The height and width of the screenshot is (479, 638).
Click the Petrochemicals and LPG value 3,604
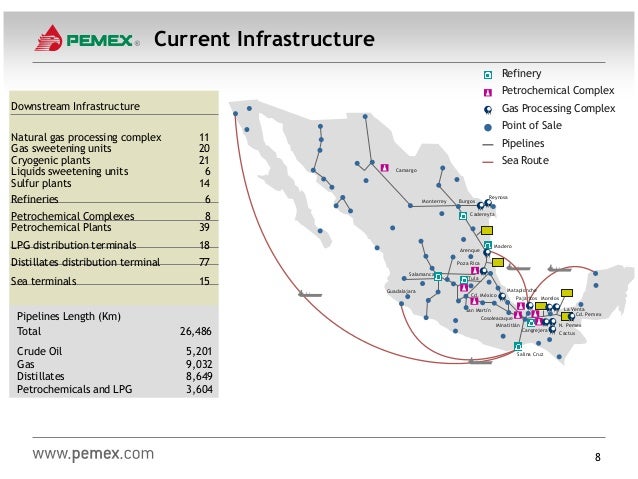(x=199, y=389)
